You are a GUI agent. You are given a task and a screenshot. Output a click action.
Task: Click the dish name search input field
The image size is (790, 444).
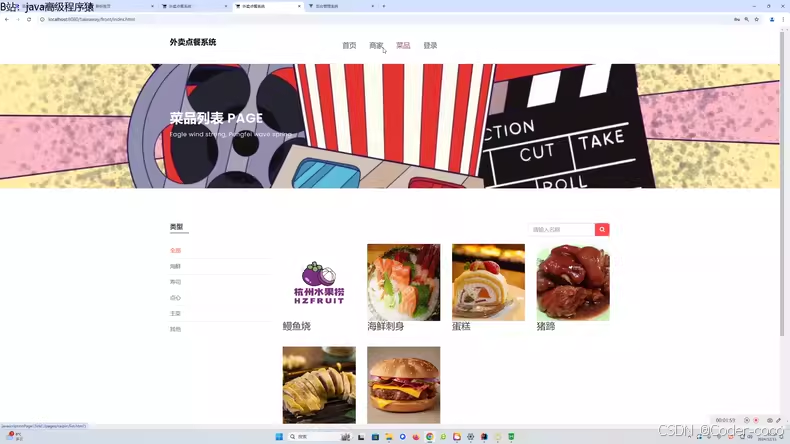point(561,229)
